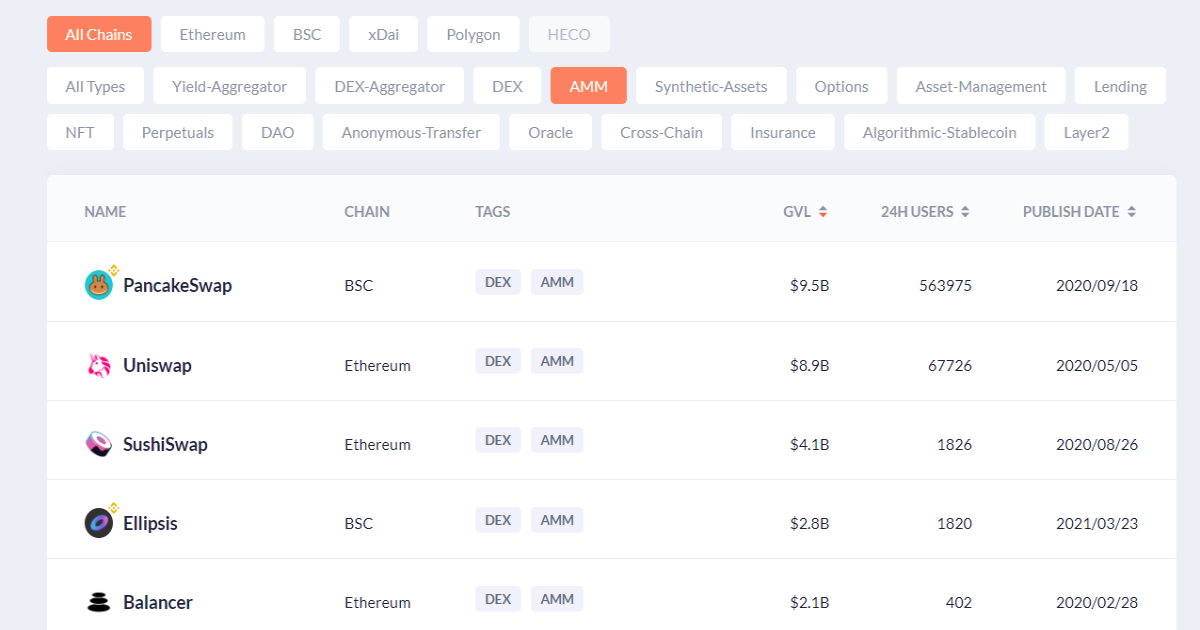Click the TAGS column header
The image size is (1200, 630).
(x=493, y=212)
